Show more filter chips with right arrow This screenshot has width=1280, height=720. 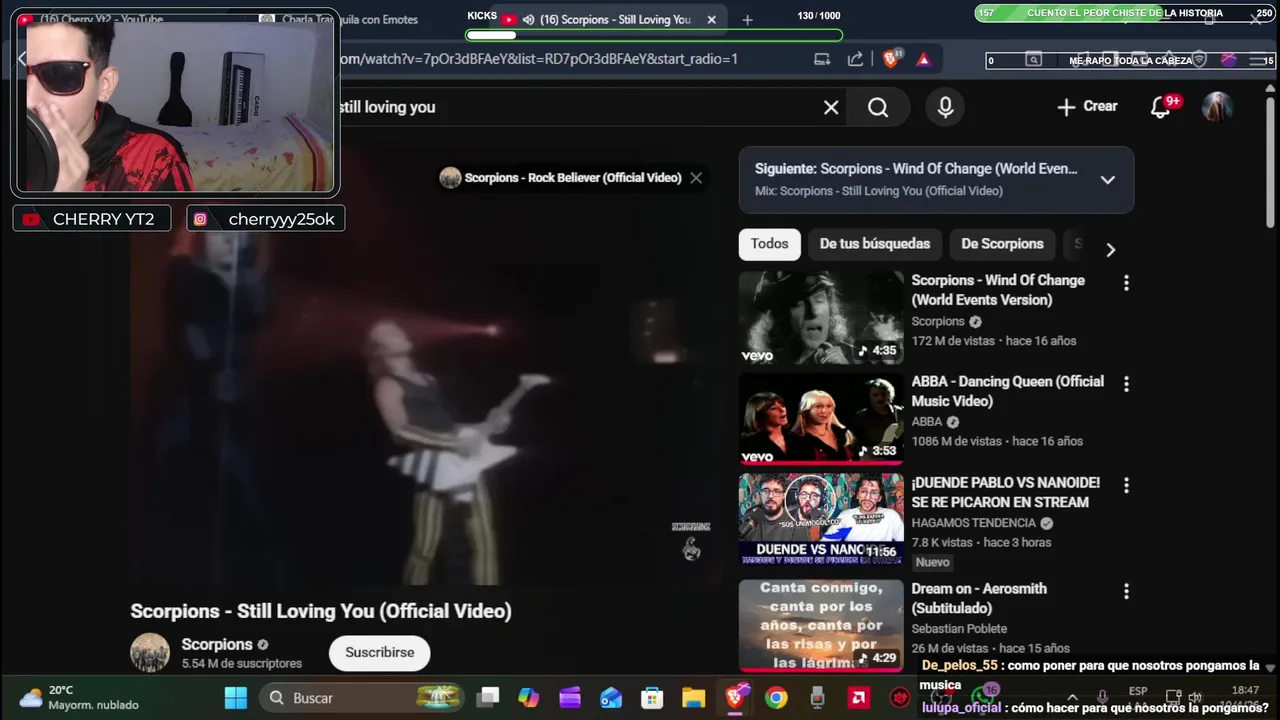(1110, 250)
